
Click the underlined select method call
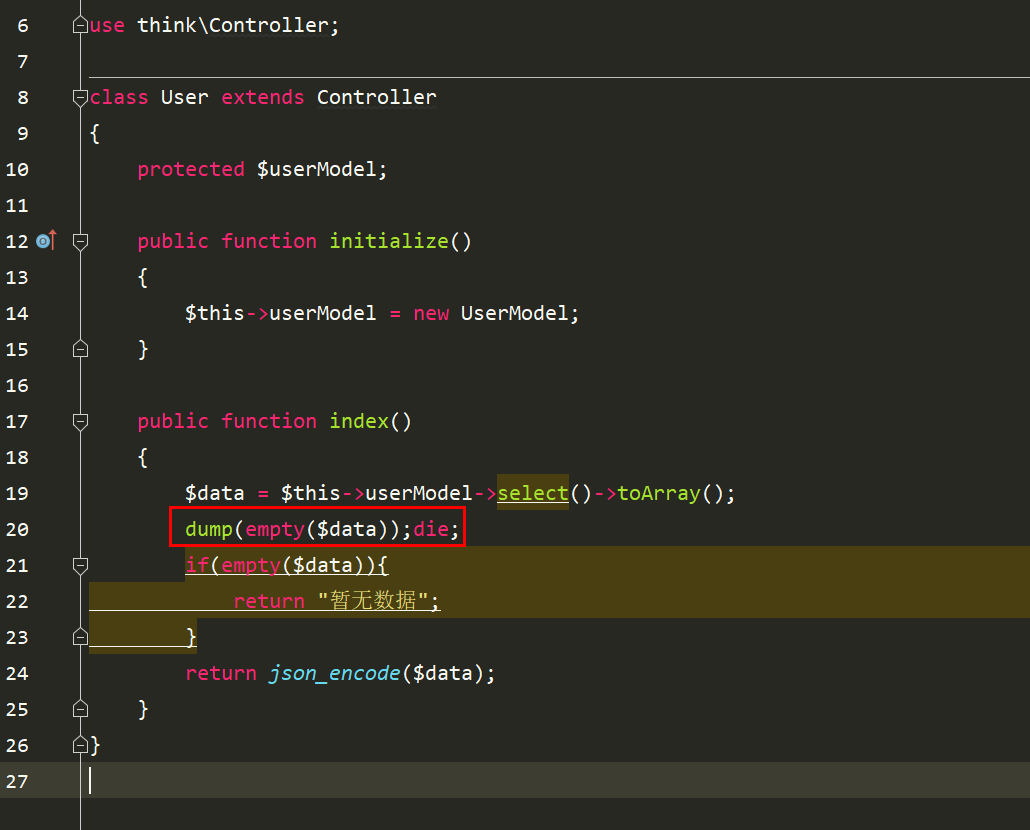pos(533,493)
